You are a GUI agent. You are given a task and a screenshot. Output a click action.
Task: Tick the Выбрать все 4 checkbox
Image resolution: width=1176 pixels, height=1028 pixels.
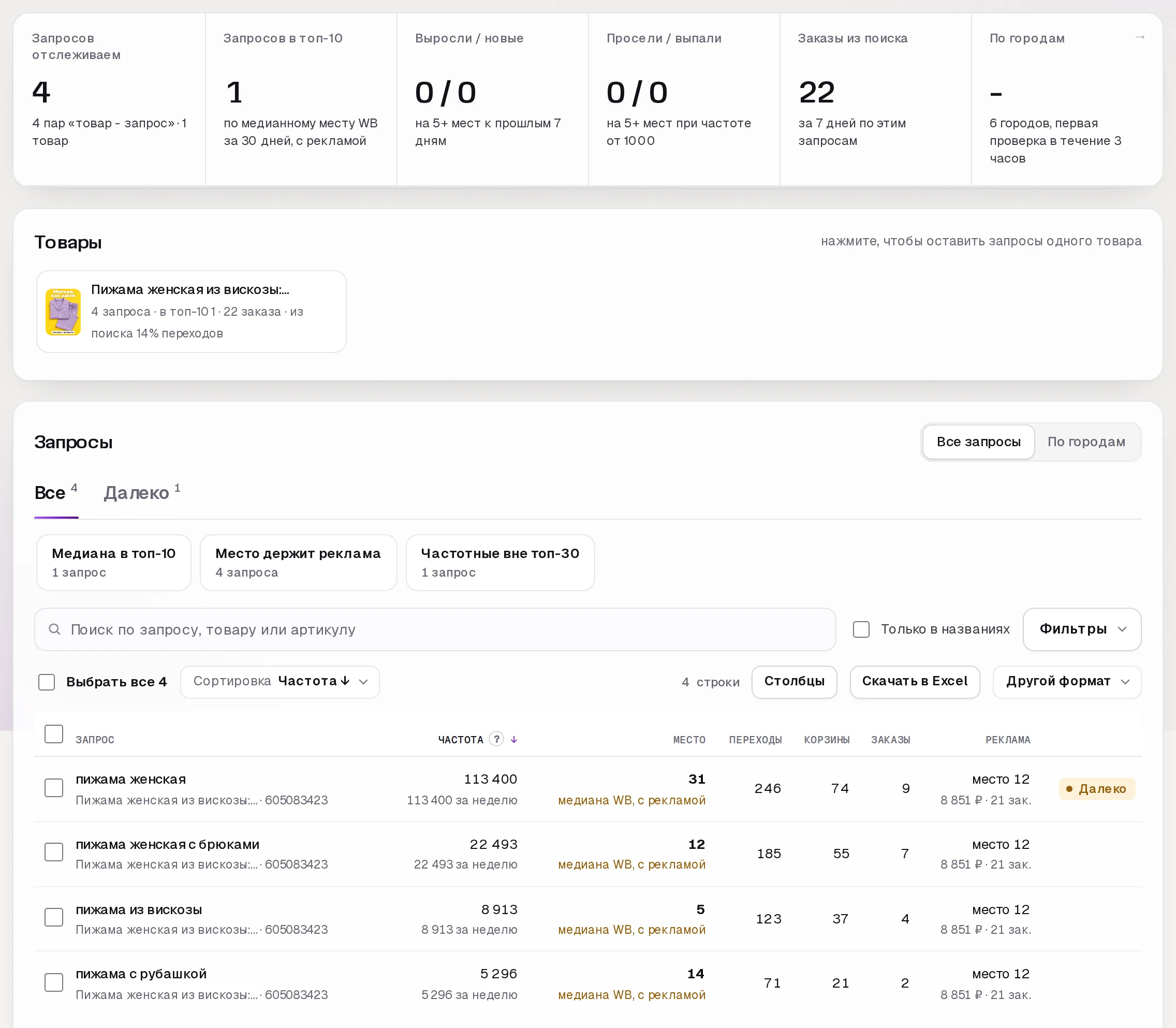click(x=47, y=682)
